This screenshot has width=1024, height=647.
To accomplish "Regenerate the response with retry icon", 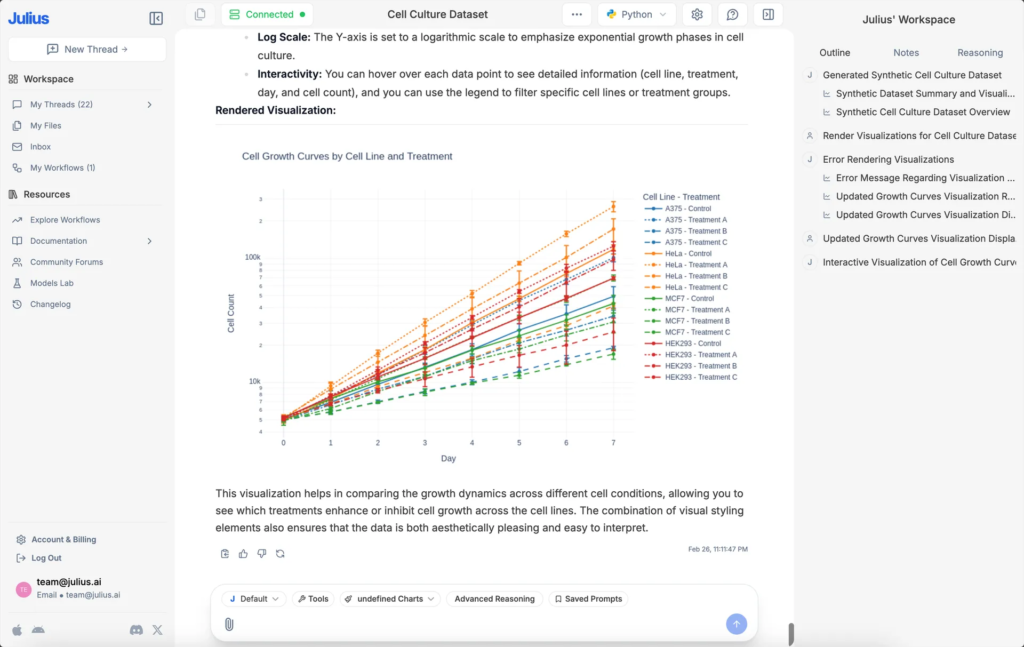I will 280,553.
